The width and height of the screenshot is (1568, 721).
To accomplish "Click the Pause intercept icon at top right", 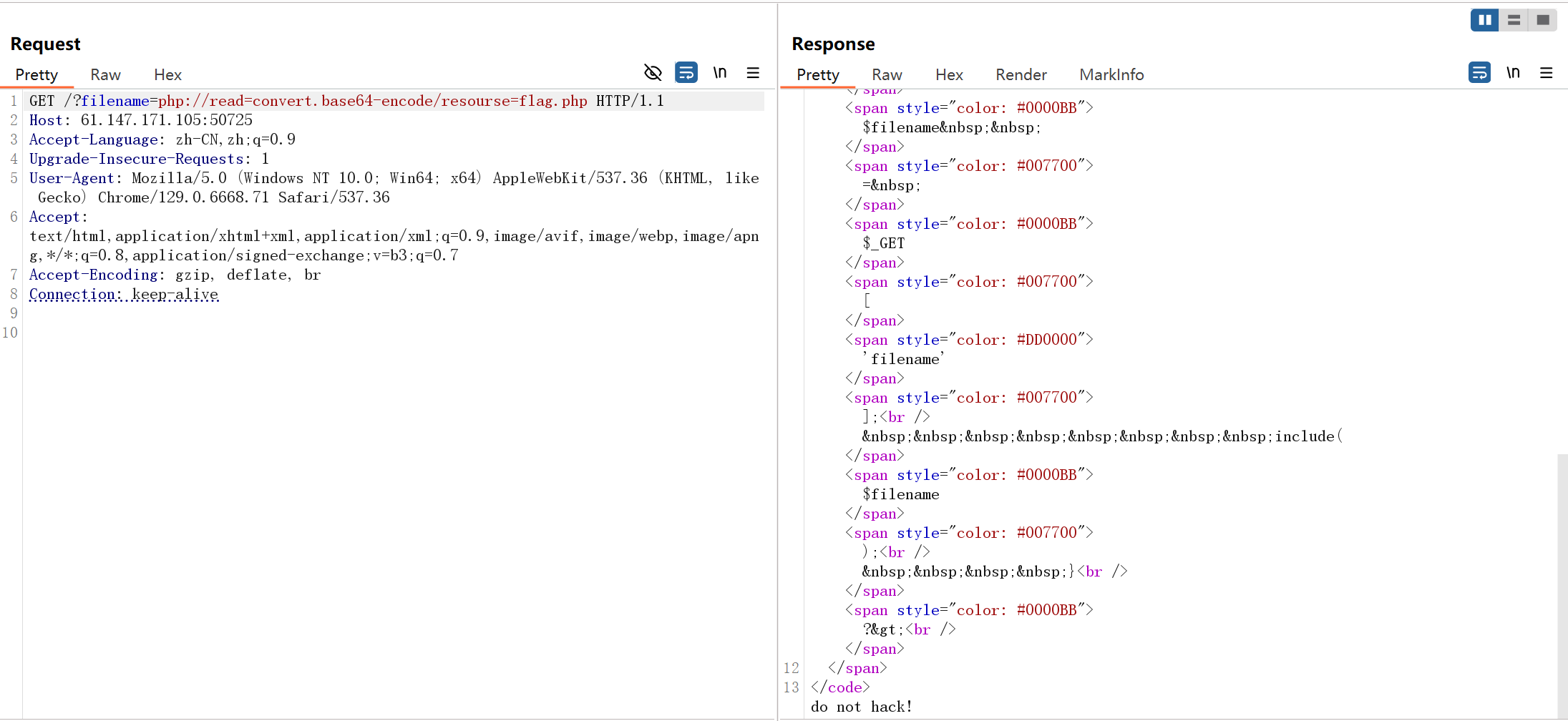I will tap(1484, 19).
